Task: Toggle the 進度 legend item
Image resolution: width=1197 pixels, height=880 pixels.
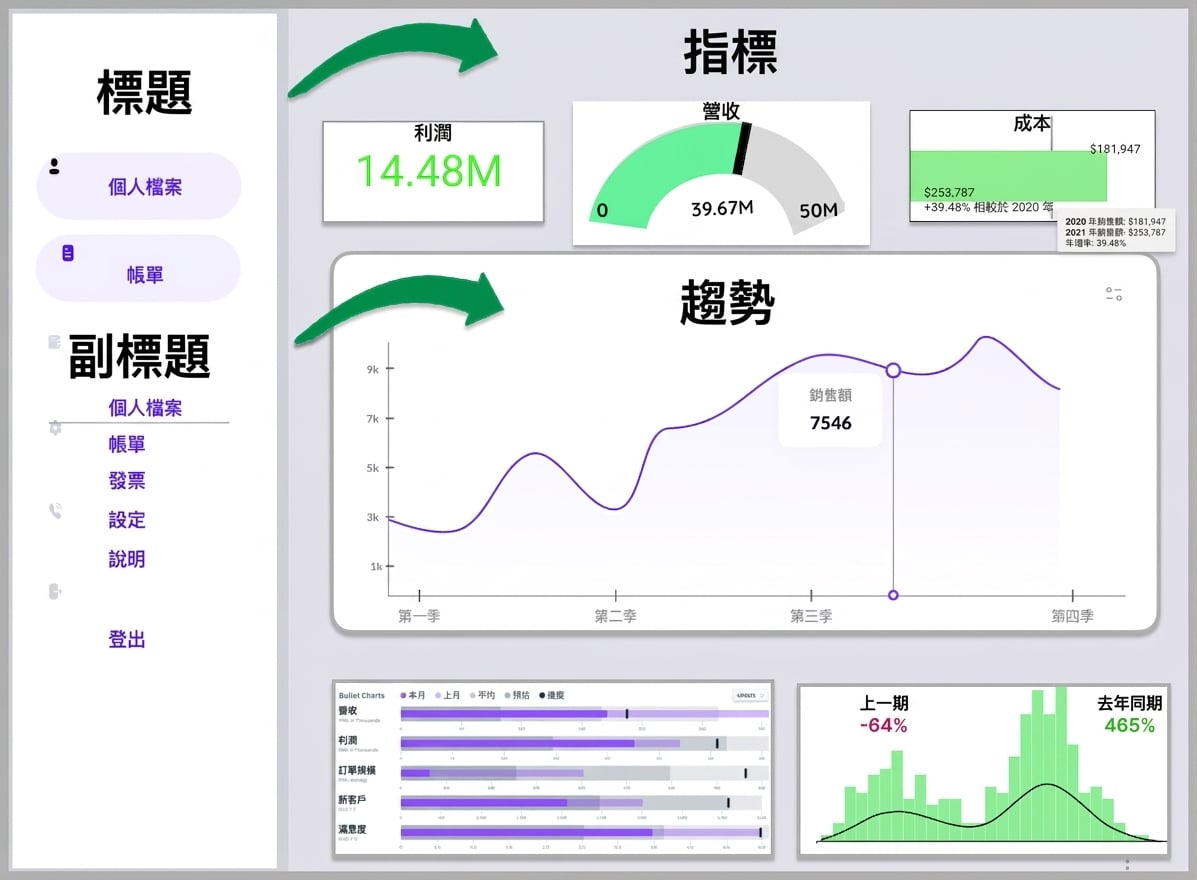Action: pyautogui.click(x=552, y=695)
